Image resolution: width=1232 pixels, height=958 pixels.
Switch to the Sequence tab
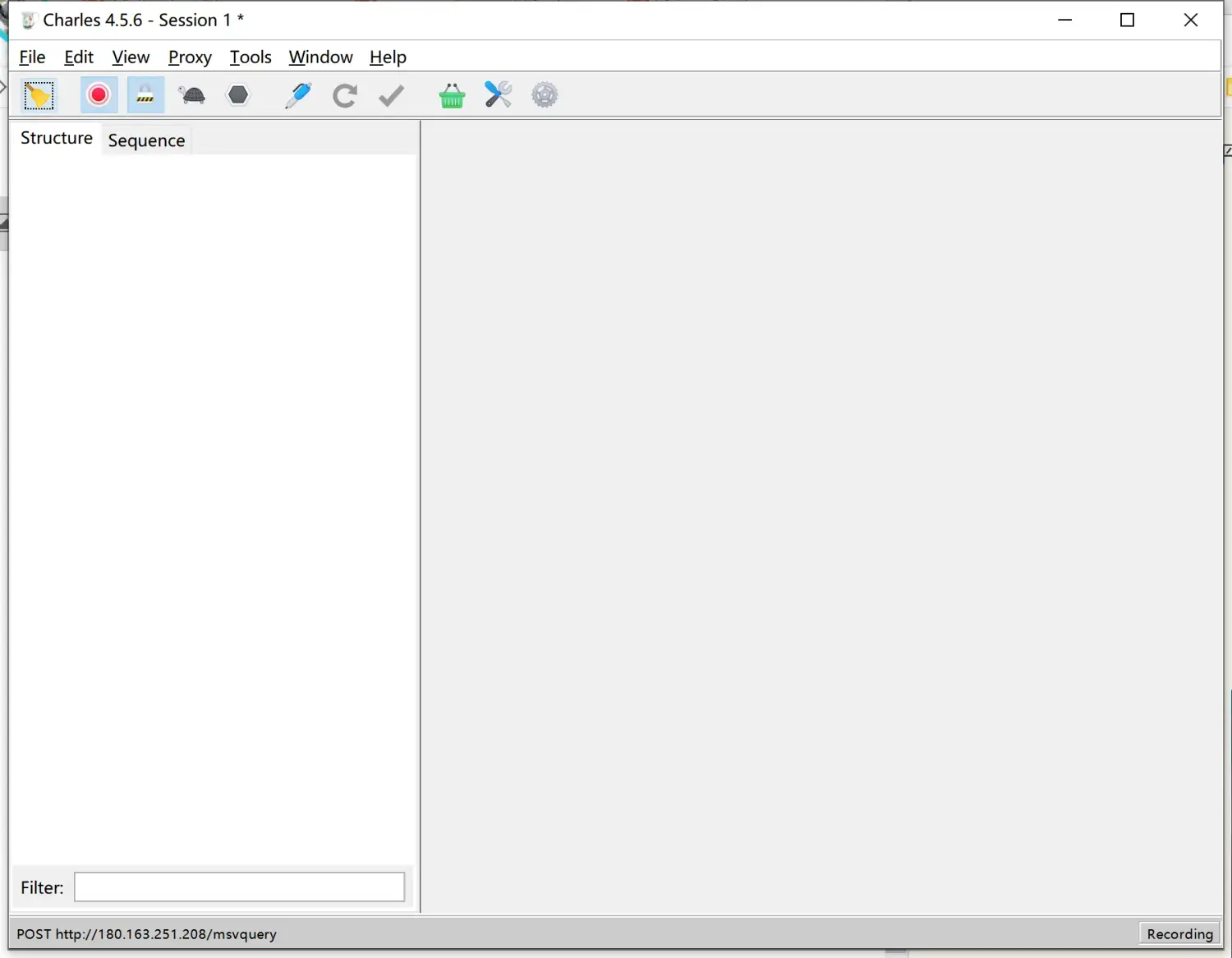click(x=146, y=140)
